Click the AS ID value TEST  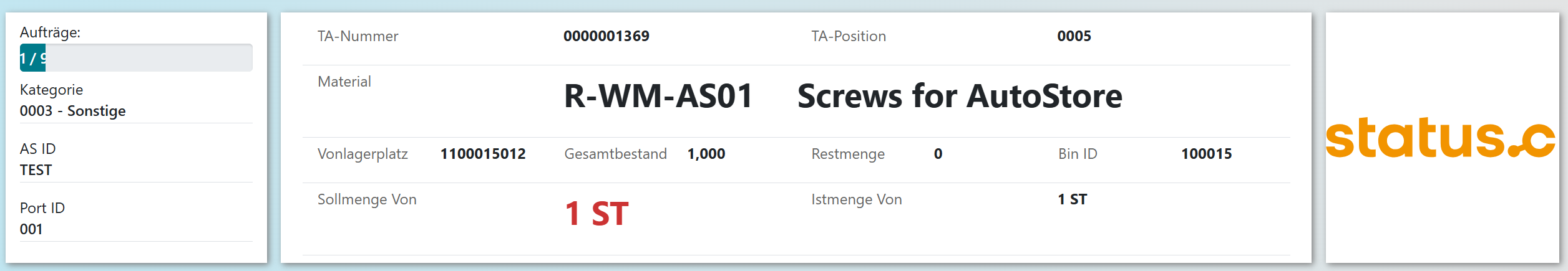pyautogui.click(x=36, y=170)
